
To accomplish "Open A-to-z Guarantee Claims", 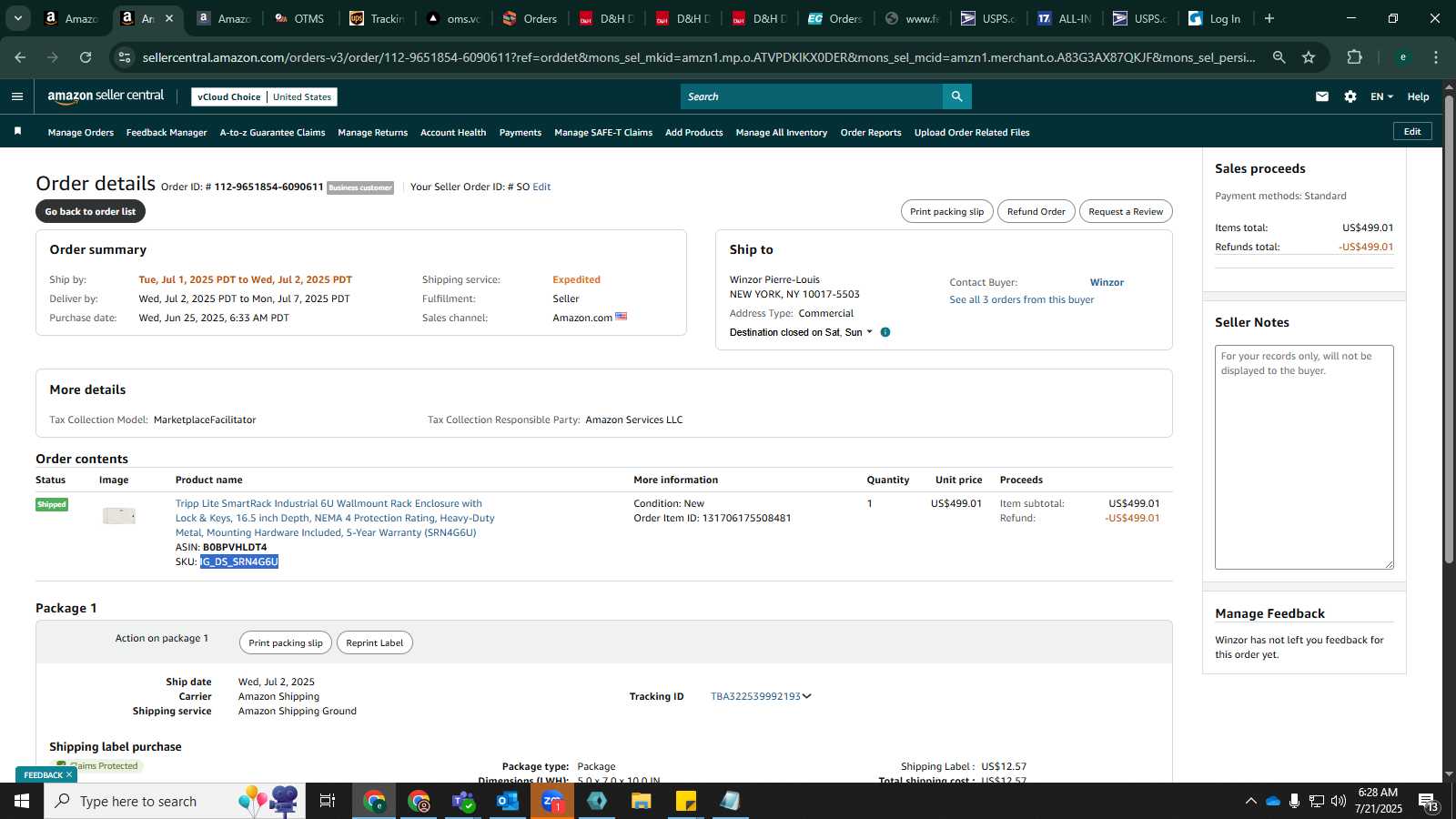I will coord(272,132).
